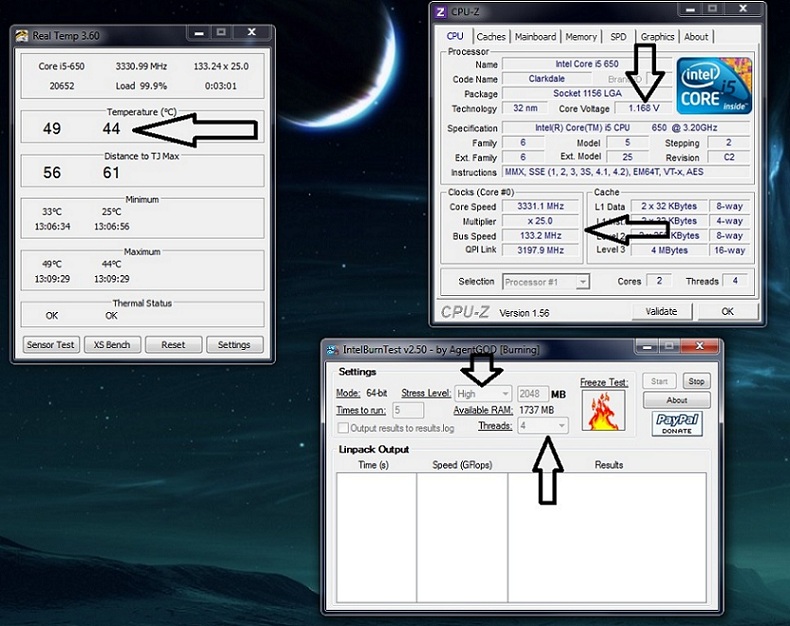Image resolution: width=790 pixels, height=626 pixels.
Task: Click the Bus Speed value 133.2 MHz
Action: pos(540,235)
